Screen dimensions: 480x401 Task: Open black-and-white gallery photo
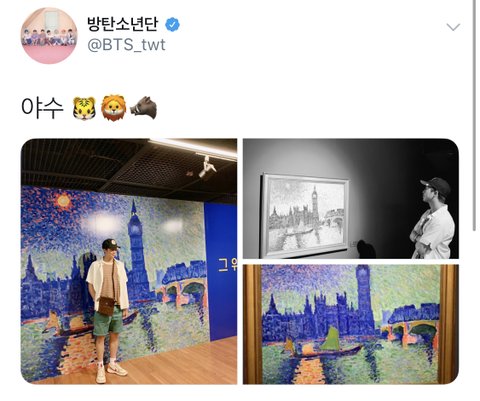coord(351,199)
